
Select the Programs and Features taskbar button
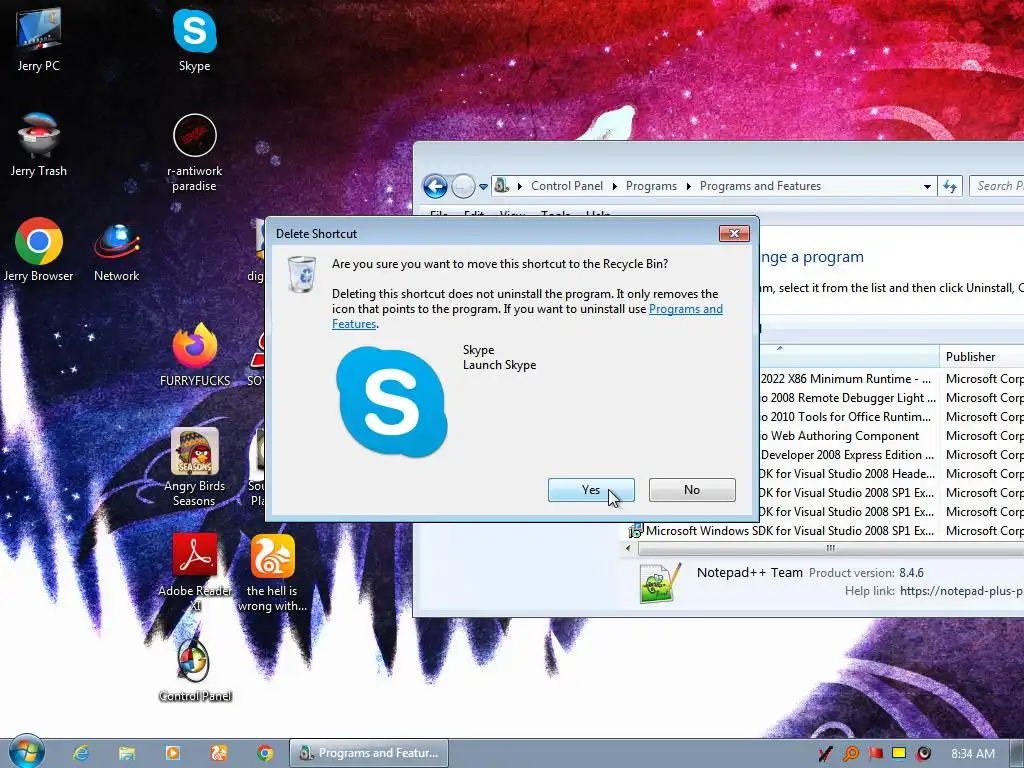(369, 753)
